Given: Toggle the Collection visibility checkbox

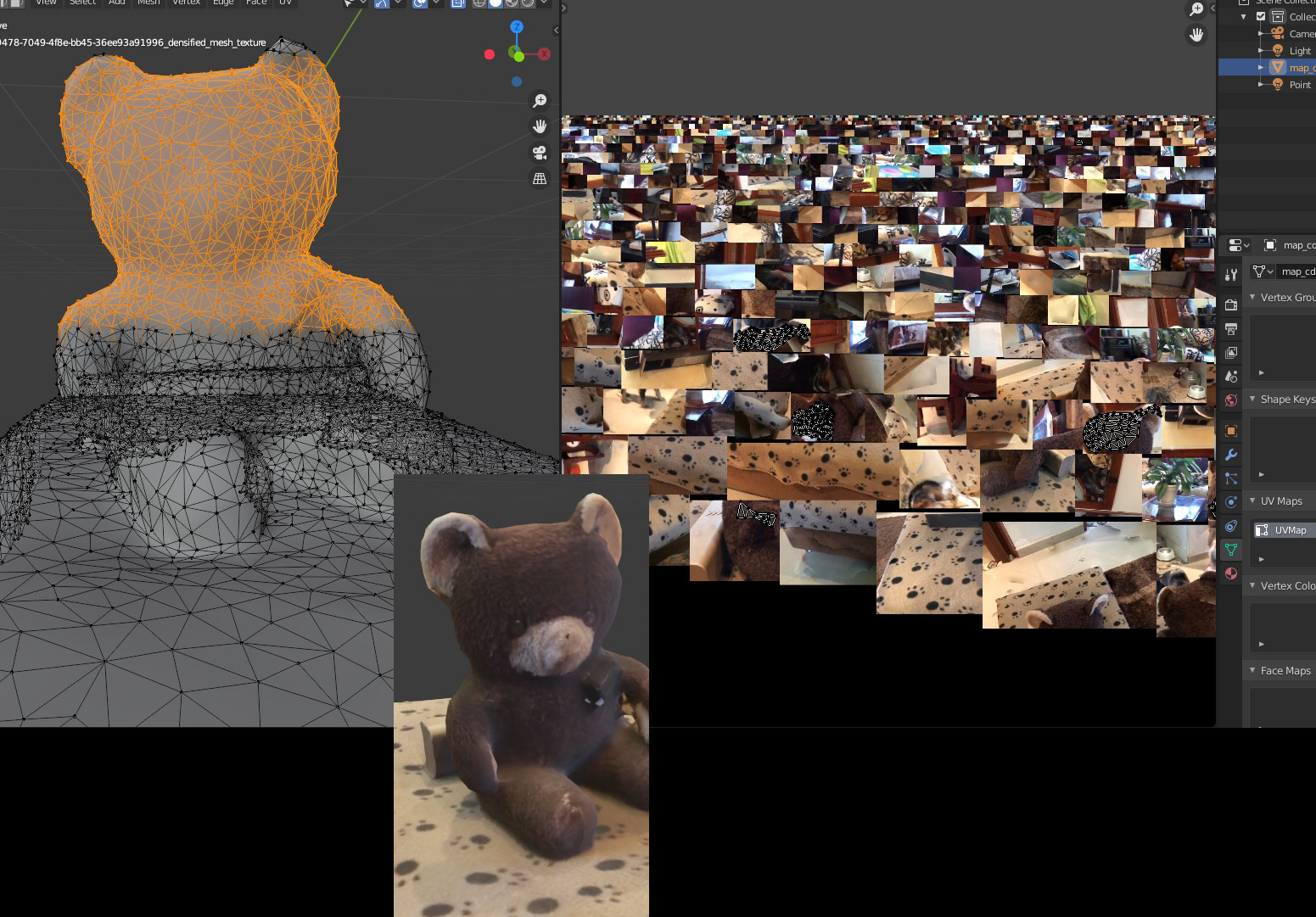Looking at the screenshot, I should pyautogui.click(x=1261, y=16).
